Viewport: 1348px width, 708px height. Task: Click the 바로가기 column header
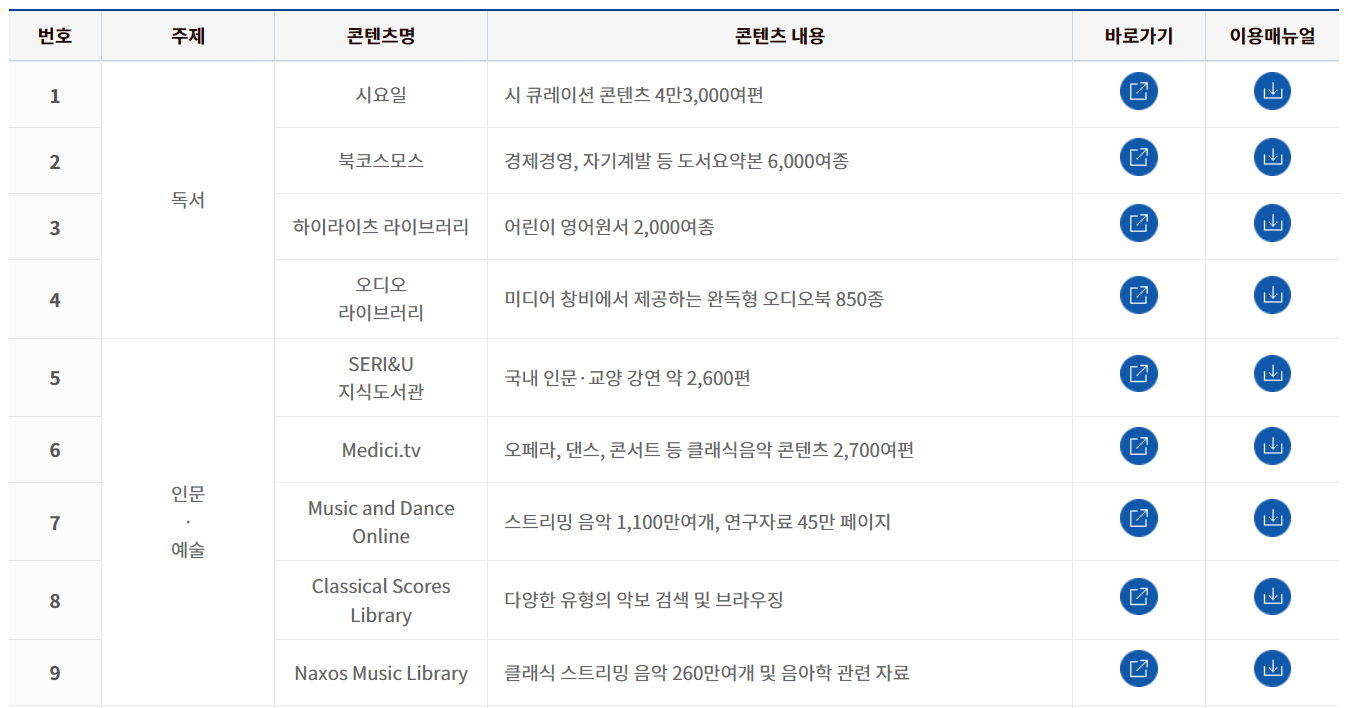(x=1137, y=34)
